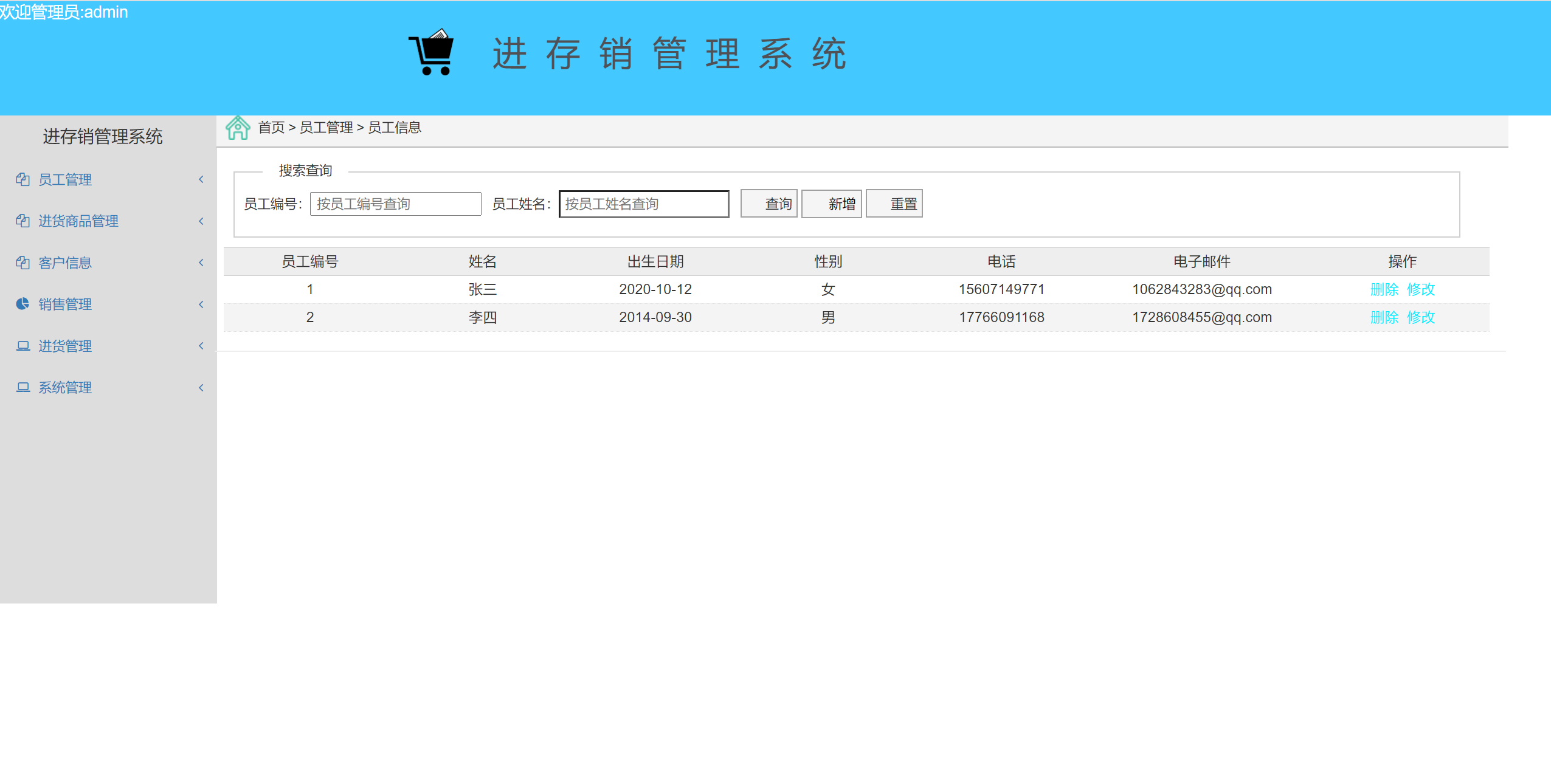Click the 操作 column header

point(1403,262)
